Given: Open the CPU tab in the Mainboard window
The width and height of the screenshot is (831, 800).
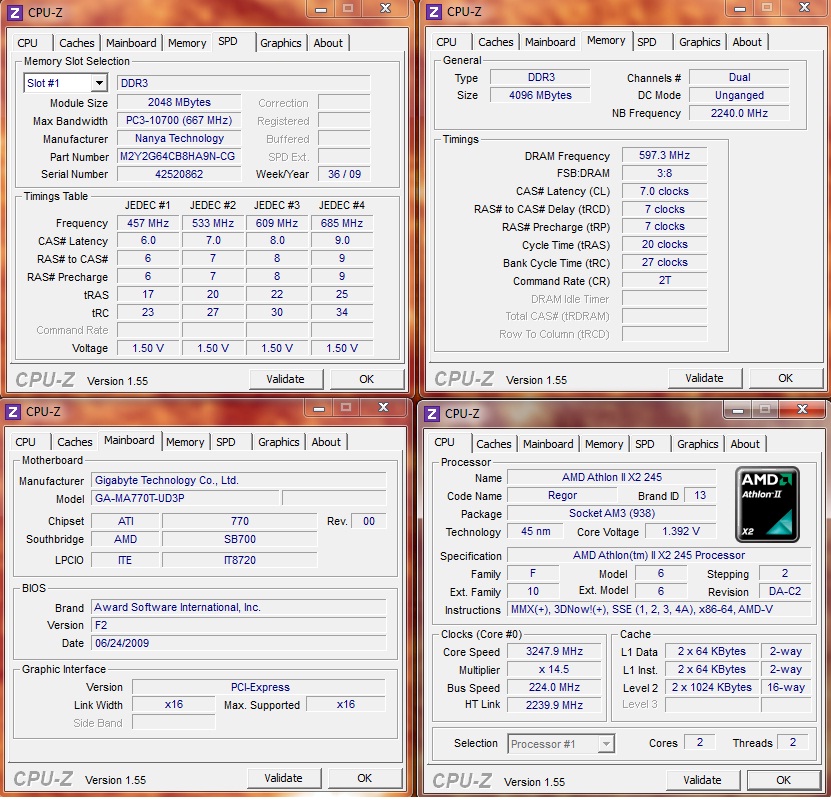Looking at the screenshot, I should point(25,442).
